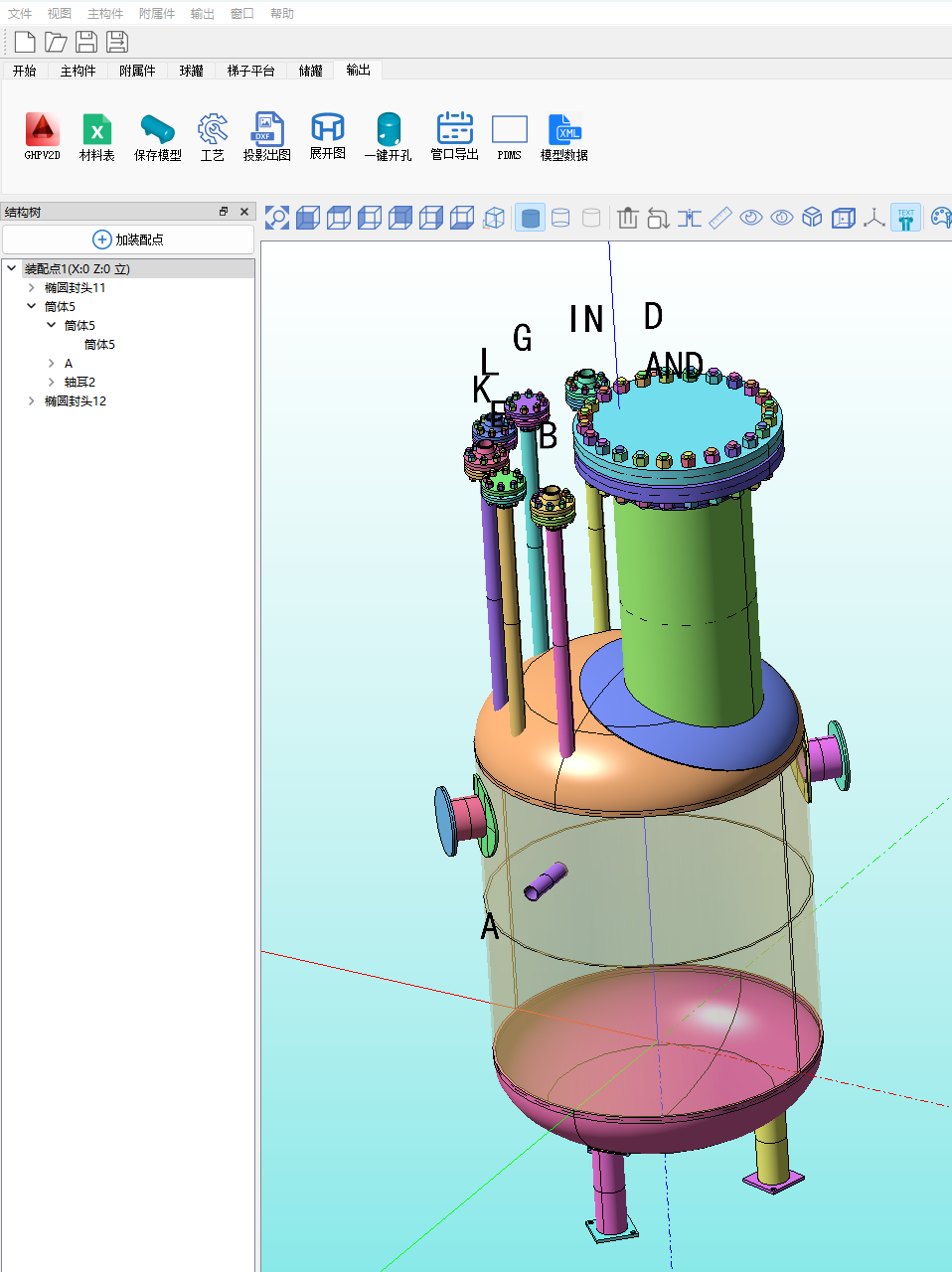952x1272 pixels.
Task: Select 轴耳2 in structure tree
Action: tap(79, 382)
